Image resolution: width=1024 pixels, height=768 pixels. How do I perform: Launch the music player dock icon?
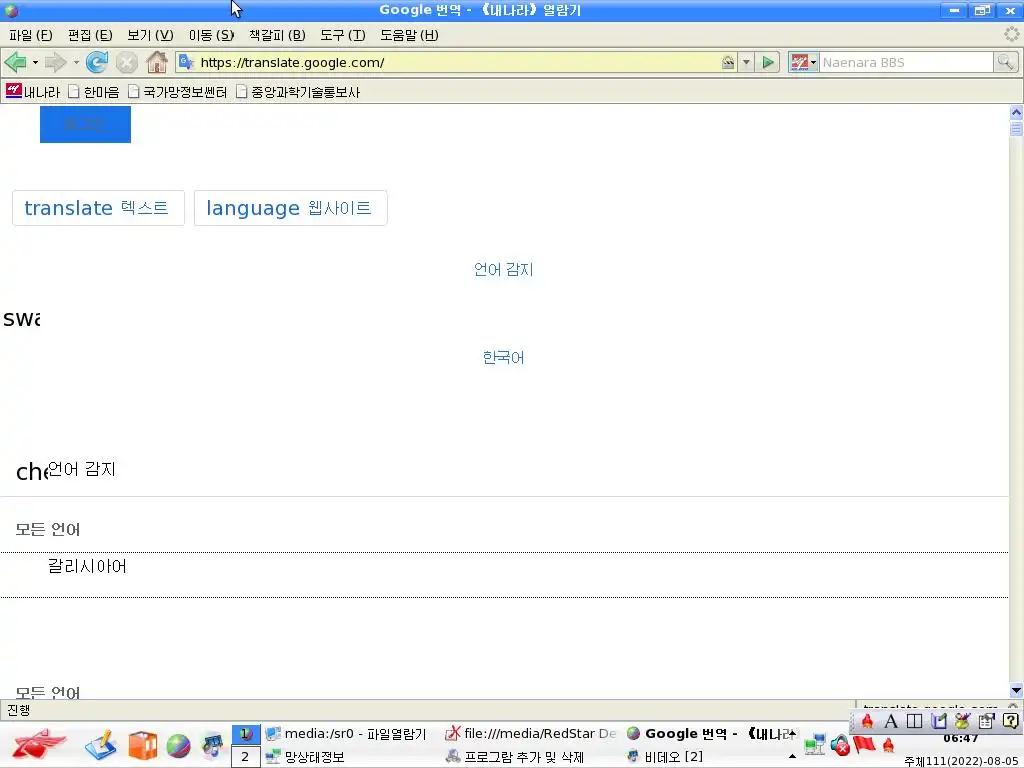(x=213, y=745)
